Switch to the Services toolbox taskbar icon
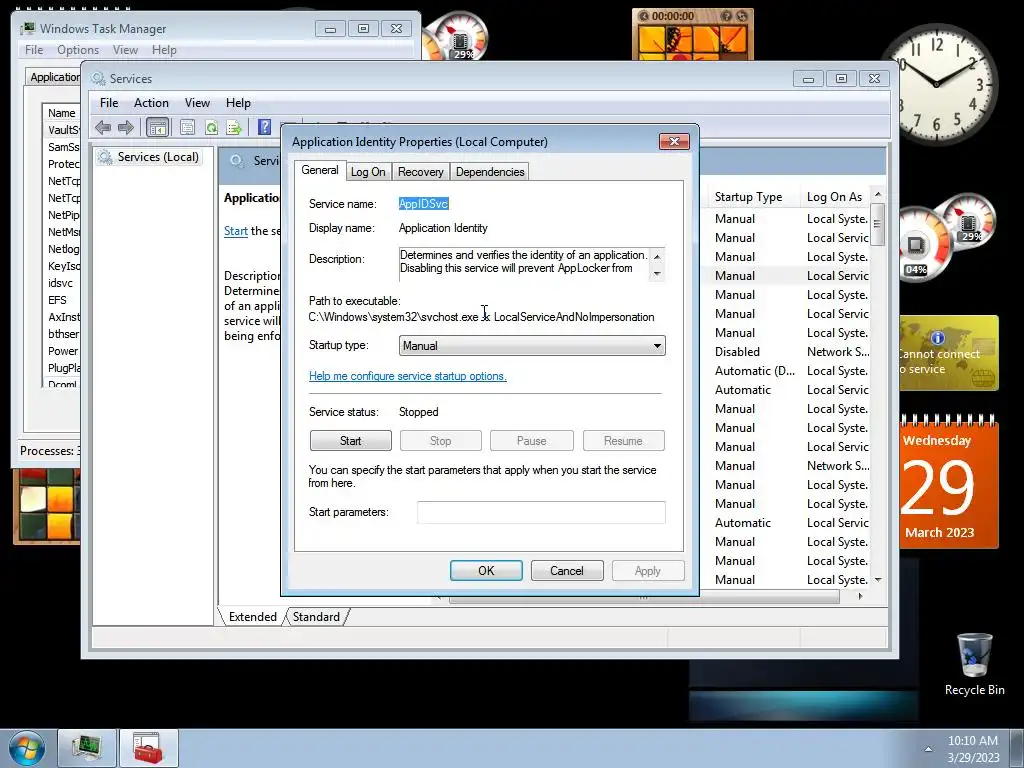 148,748
